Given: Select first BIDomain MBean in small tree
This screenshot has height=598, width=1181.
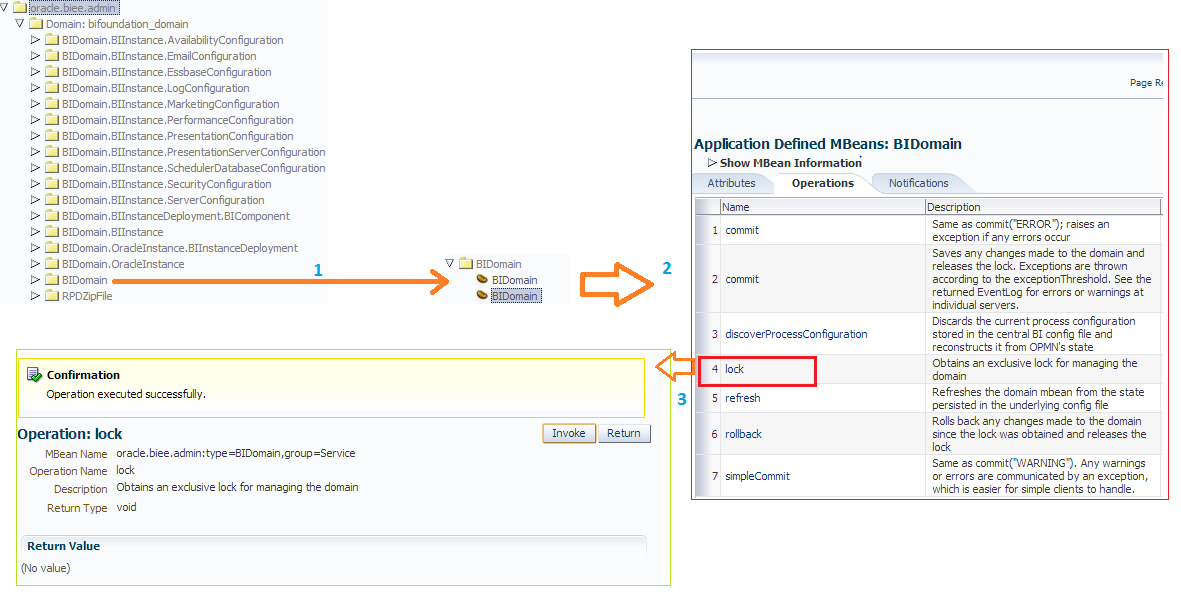Looking at the screenshot, I should tap(514, 280).
